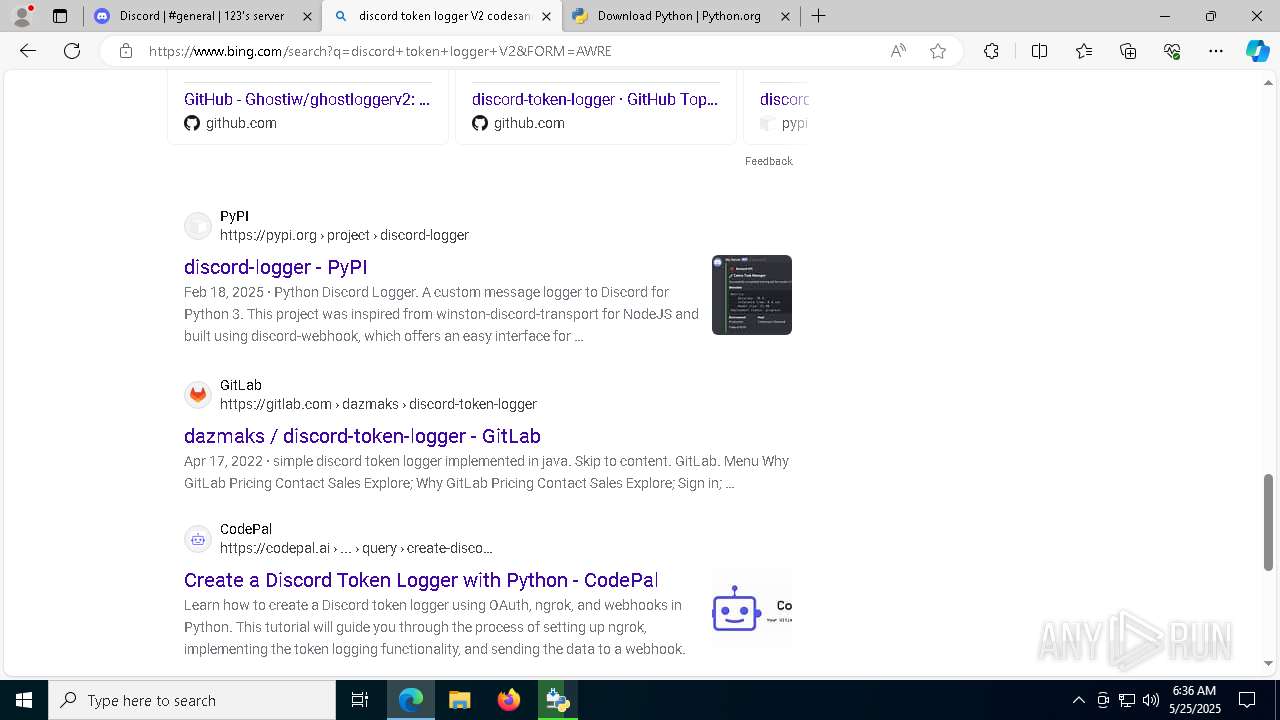Viewport: 1280px width, 720px height.
Task: Open the PyPI result screenshot thumbnail
Action: pyautogui.click(x=752, y=295)
